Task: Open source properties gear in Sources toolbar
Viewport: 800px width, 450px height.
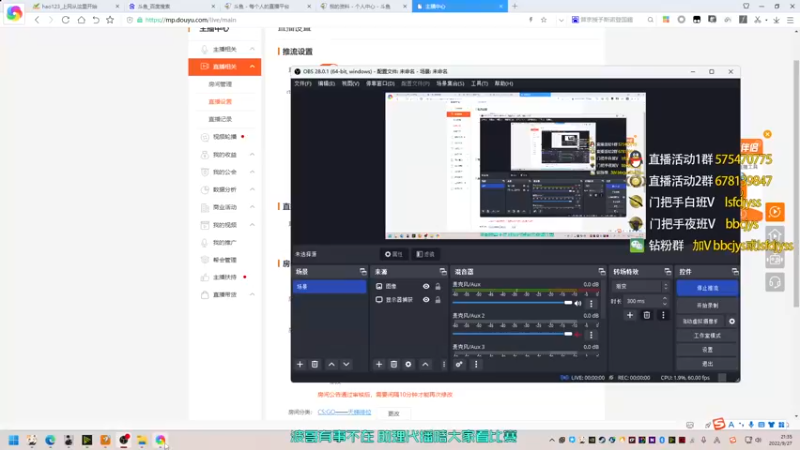Action: (x=408, y=364)
